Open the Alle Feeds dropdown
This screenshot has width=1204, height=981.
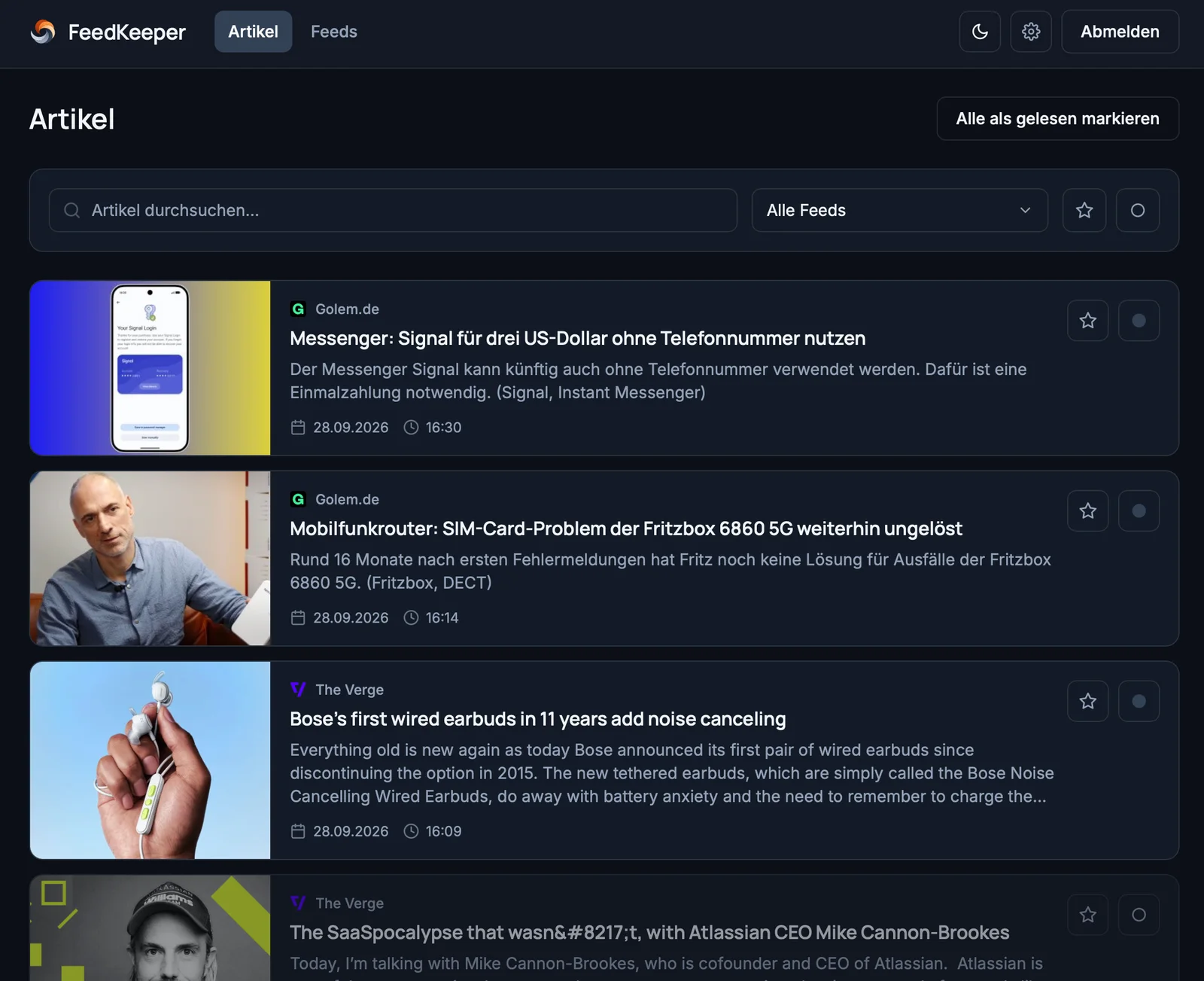click(900, 210)
